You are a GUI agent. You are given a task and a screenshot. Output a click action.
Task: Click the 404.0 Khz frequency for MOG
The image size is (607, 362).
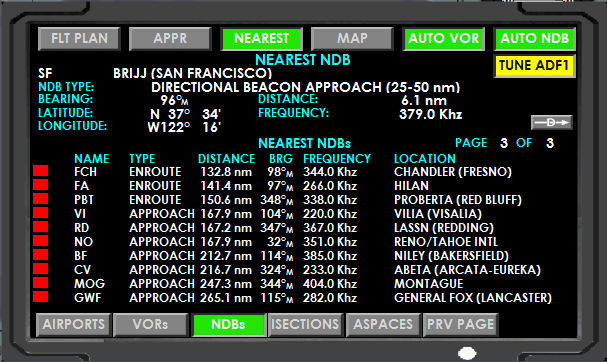pyautogui.click(x=330, y=284)
